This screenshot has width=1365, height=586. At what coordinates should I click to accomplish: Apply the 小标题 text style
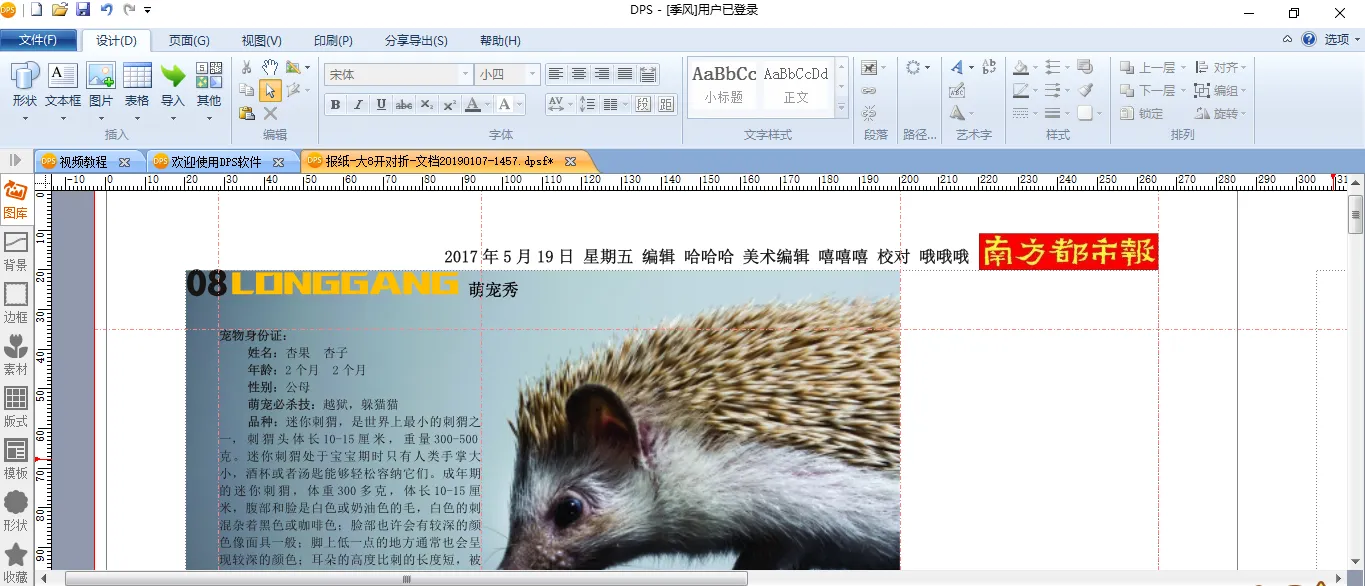(x=724, y=85)
